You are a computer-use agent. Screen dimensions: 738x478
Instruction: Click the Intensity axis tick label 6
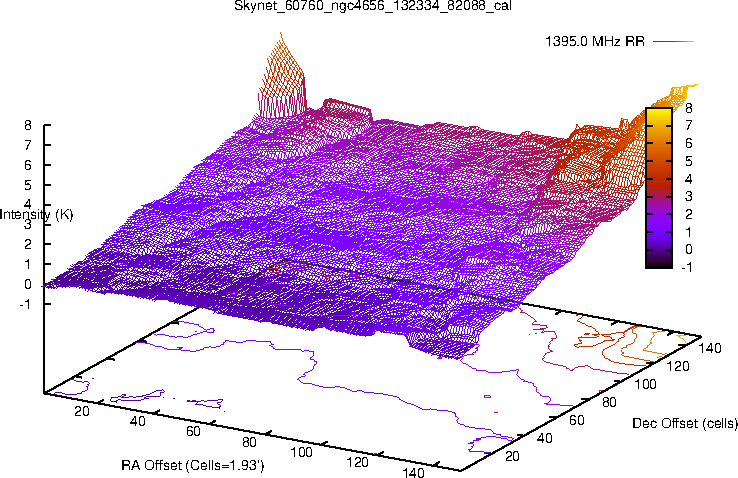[28, 165]
